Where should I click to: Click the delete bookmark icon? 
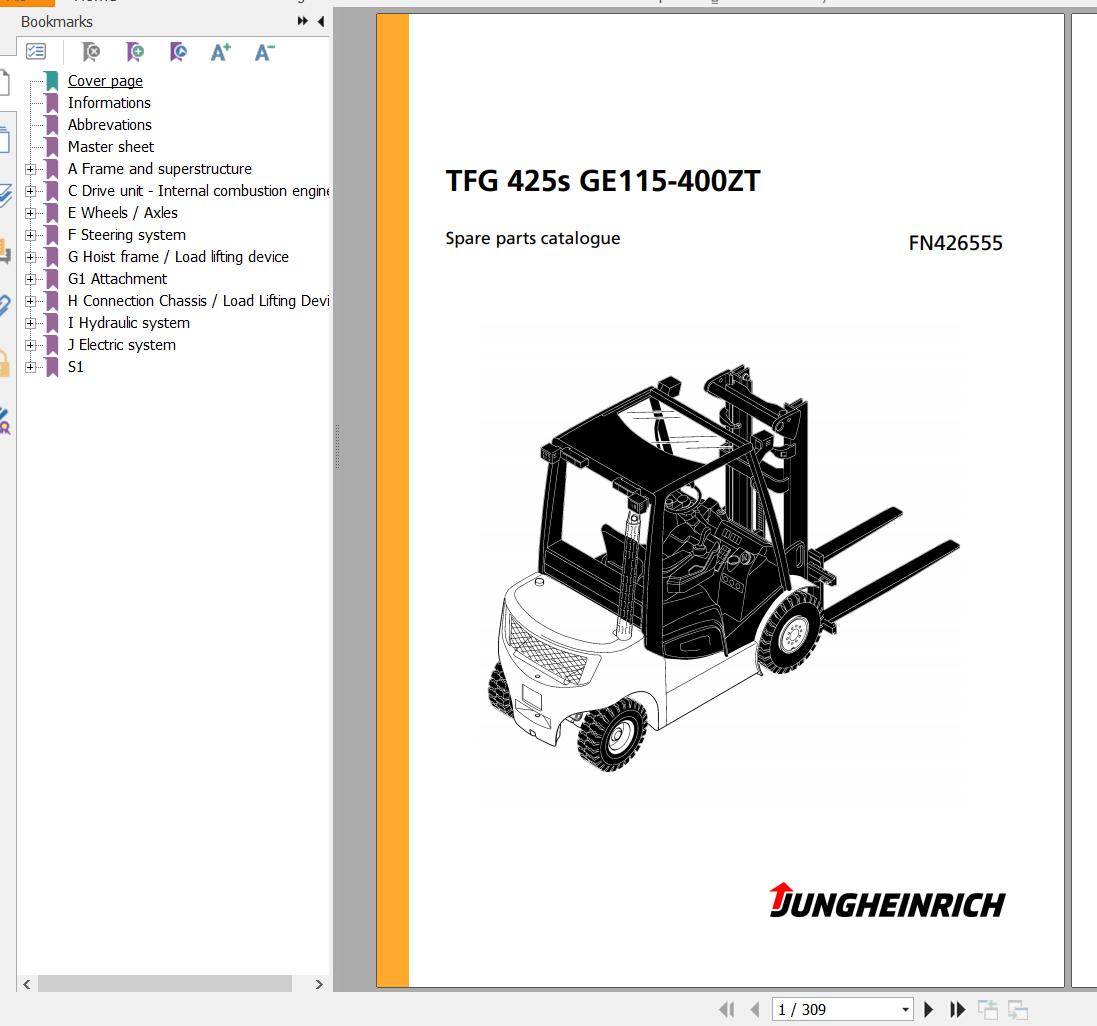[x=91, y=52]
